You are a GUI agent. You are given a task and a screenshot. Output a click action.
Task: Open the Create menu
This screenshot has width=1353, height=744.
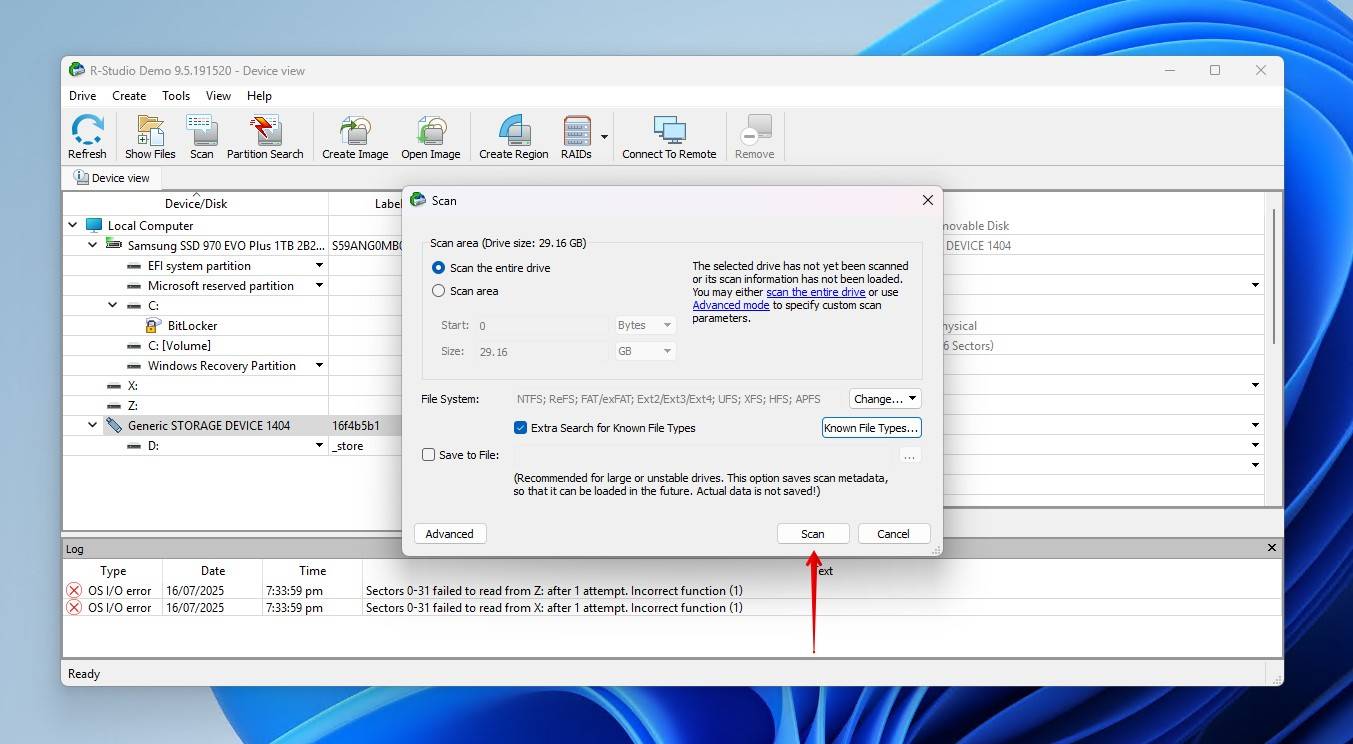point(129,96)
